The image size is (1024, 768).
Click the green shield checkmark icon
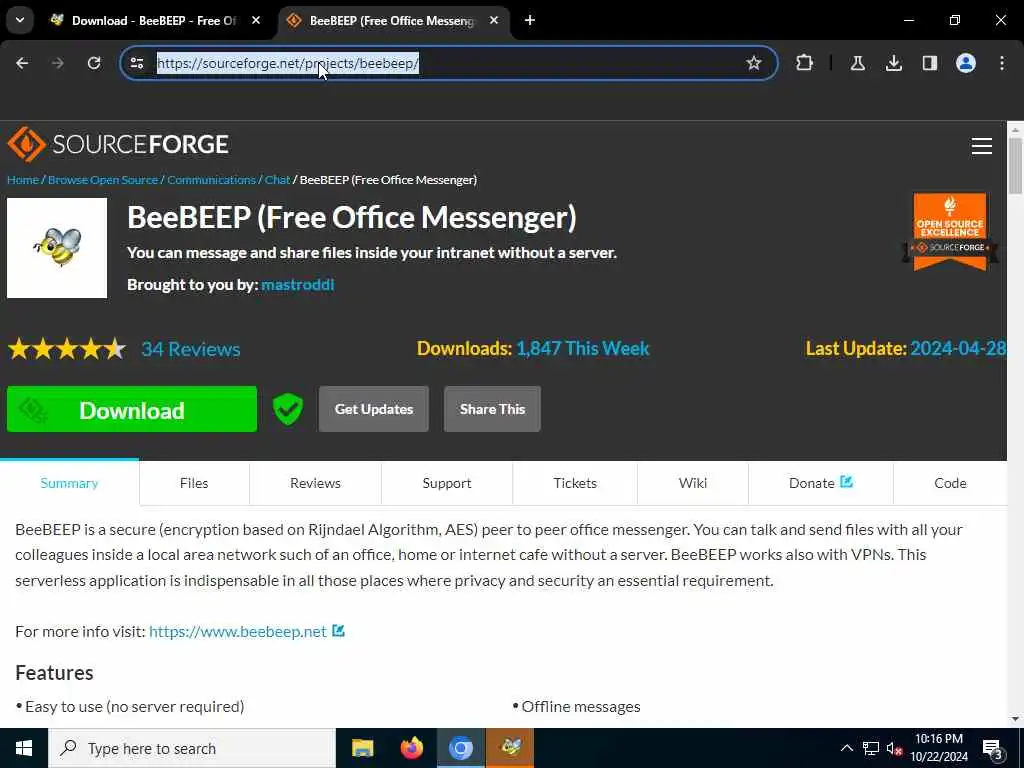coord(287,409)
